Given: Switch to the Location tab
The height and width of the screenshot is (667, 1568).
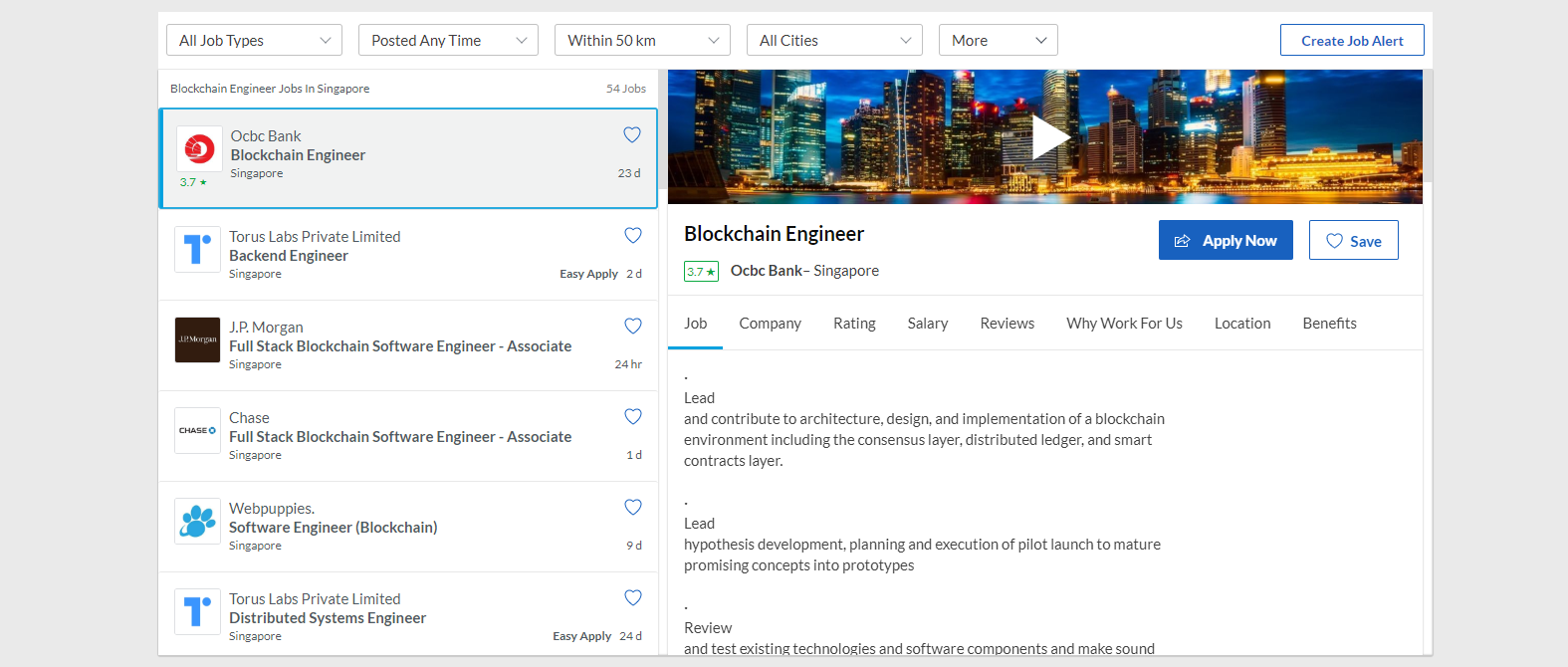Looking at the screenshot, I should pyautogui.click(x=1242, y=323).
